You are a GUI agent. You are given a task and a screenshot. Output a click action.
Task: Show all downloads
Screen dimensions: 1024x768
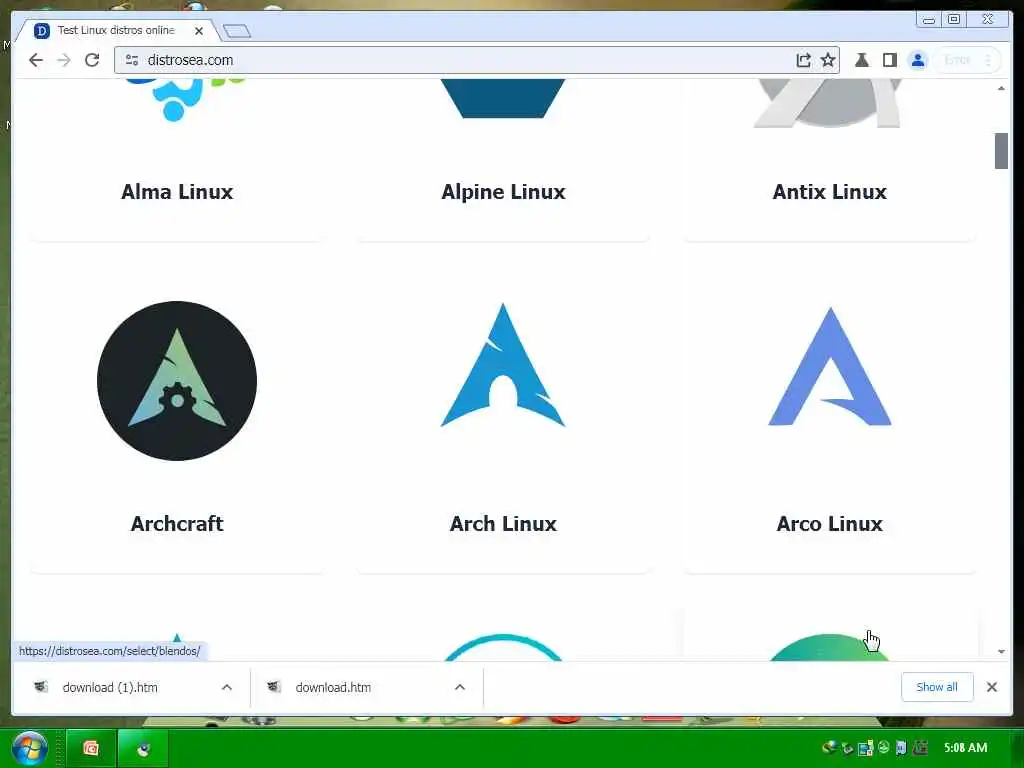coord(936,687)
